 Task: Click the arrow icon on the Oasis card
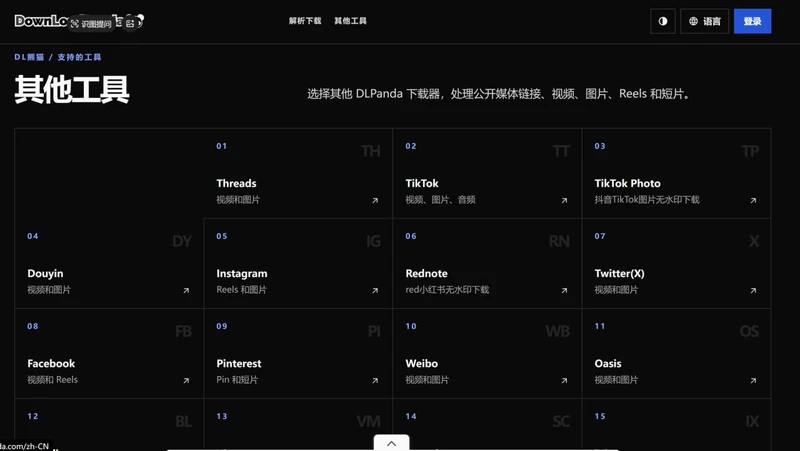click(753, 381)
